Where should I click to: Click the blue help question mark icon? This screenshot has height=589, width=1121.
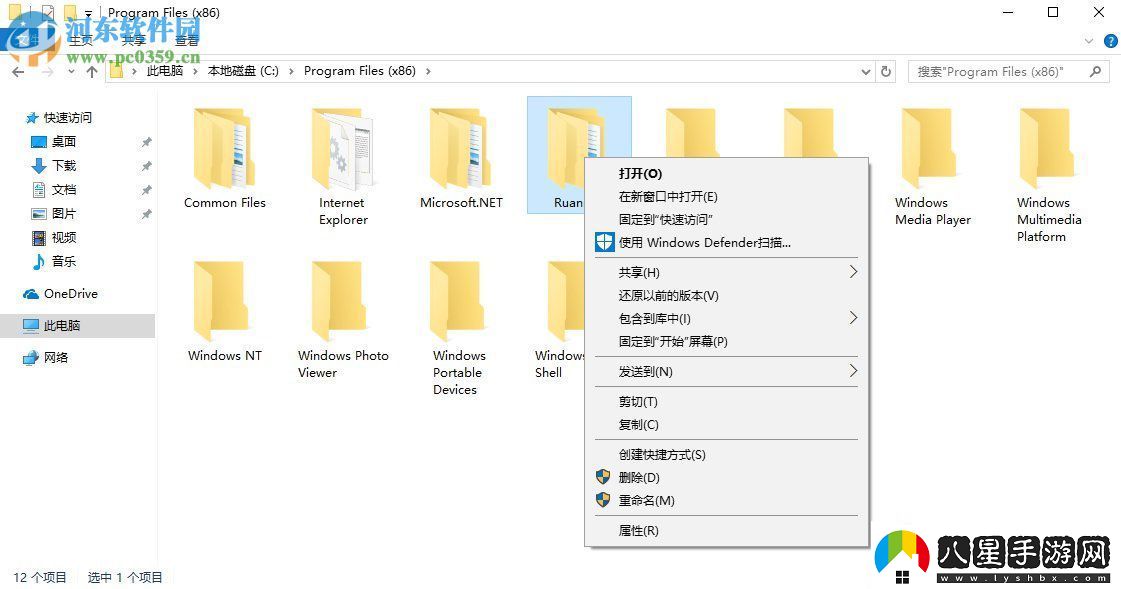point(1110,41)
